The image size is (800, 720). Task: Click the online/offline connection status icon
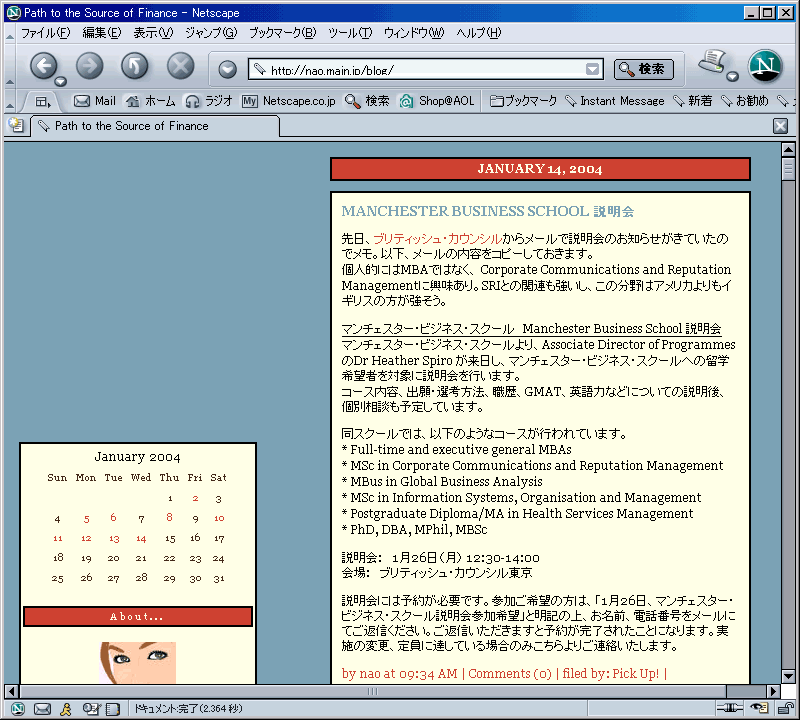tap(730, 708)
